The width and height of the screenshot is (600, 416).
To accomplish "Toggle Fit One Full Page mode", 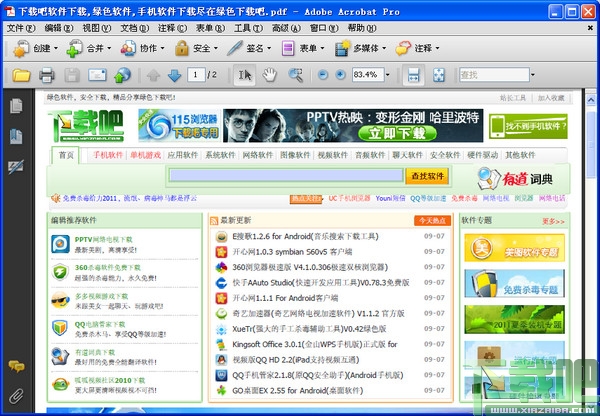I will [439, 75].
